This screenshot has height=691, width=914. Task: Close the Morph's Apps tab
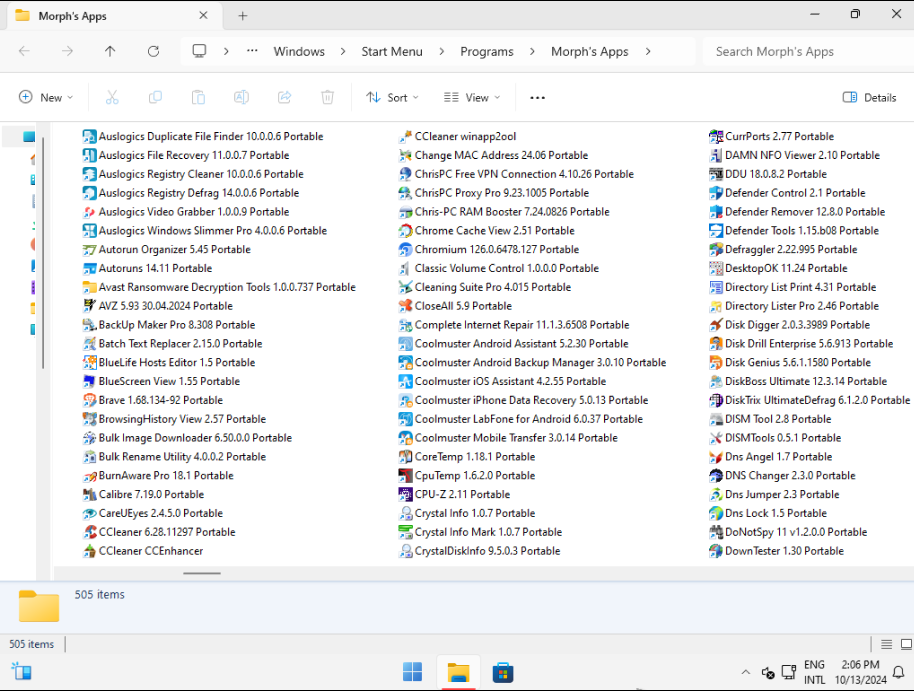[x=203, y=16]
